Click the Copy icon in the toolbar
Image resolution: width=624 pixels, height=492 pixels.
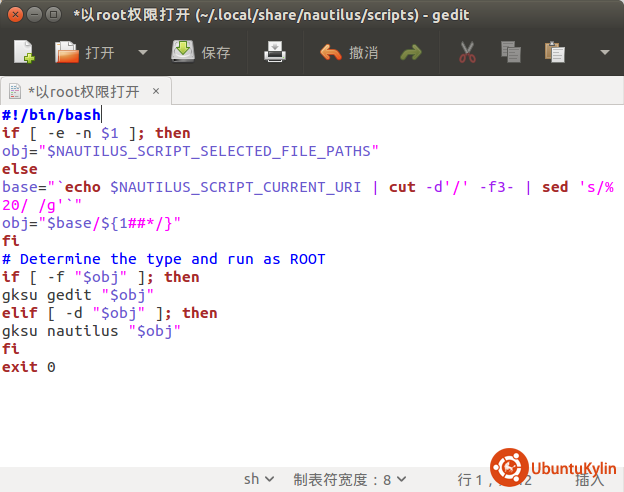point(510,52)
